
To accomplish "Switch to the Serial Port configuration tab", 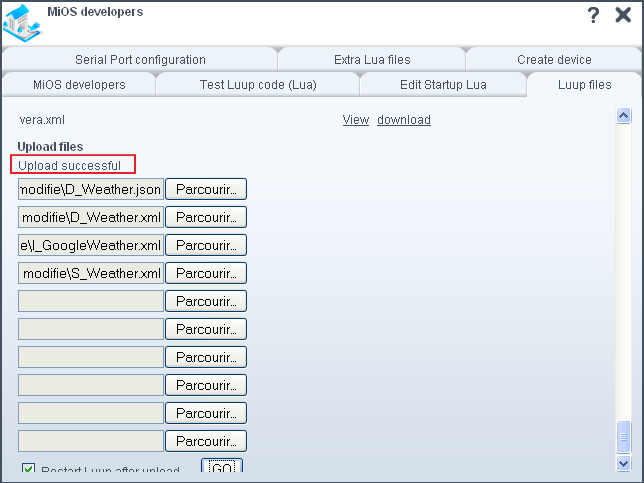I will click(x=140, y=60).
